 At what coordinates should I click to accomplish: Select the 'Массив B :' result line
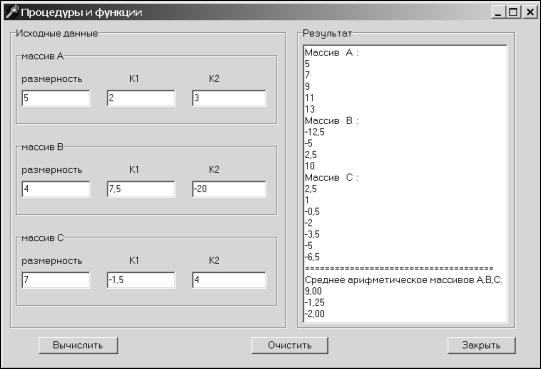click(x=332, y=121)
